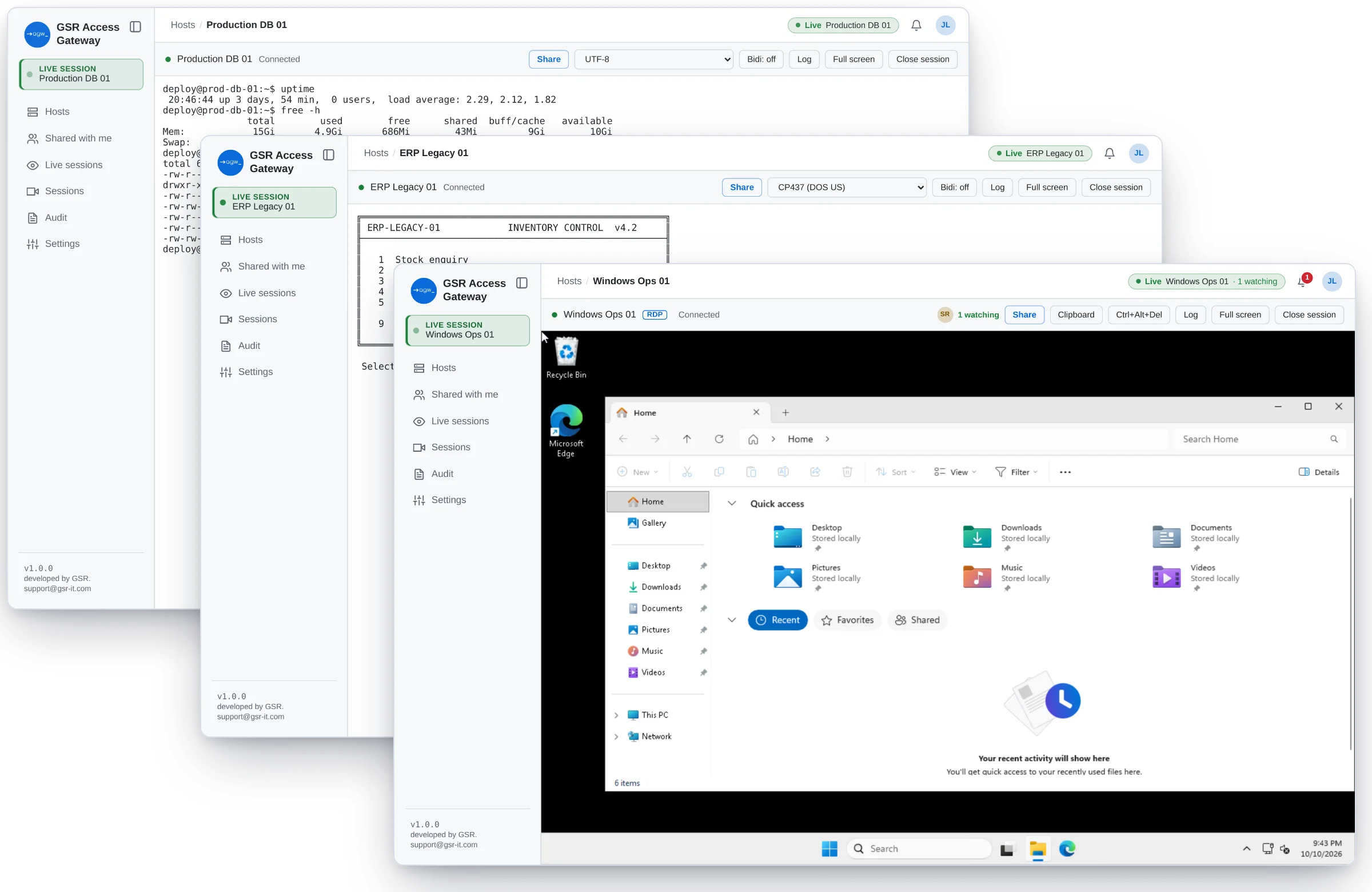Open Edge icon in remote taskbar

pyautogui.click(x=1067, y=848)
